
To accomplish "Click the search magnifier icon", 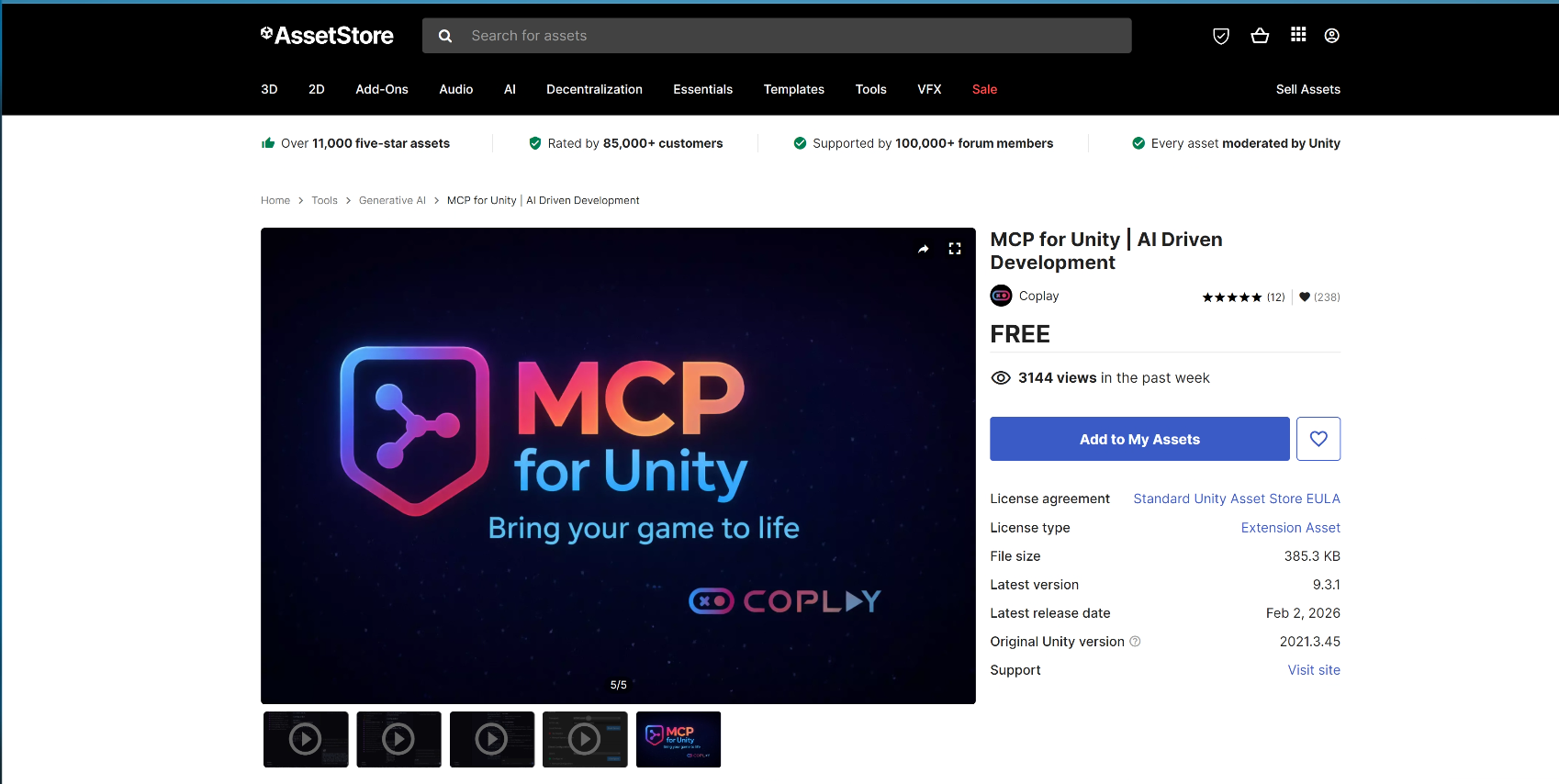I will [x=445, y=36].
